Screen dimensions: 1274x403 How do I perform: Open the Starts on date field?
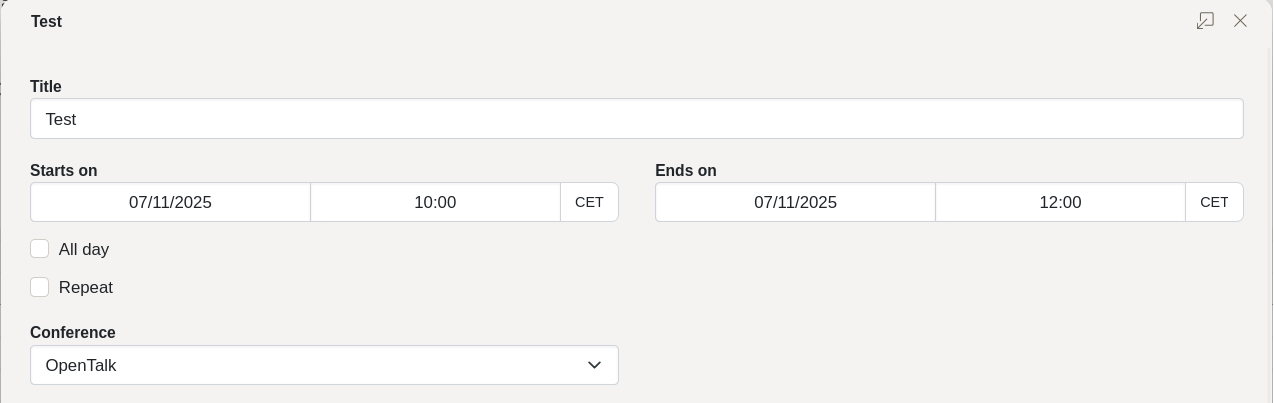[170, 202]
